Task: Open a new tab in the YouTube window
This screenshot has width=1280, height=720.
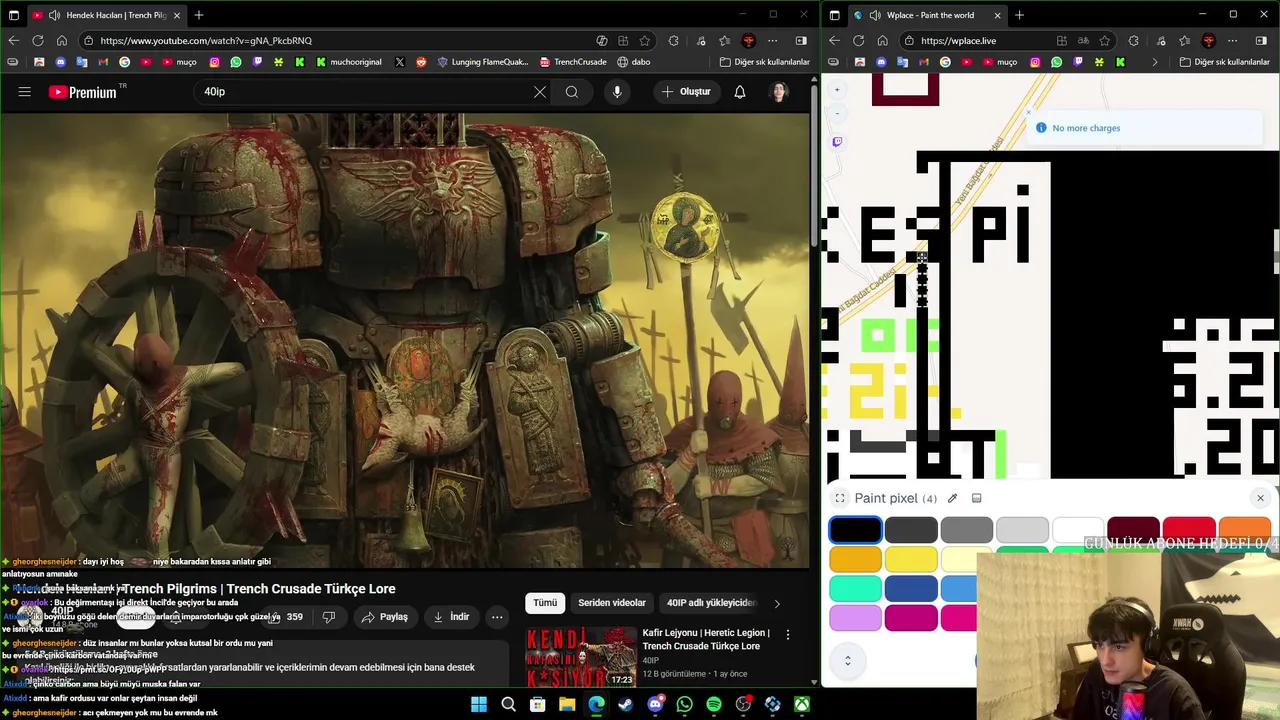Action: click(199, 15)
